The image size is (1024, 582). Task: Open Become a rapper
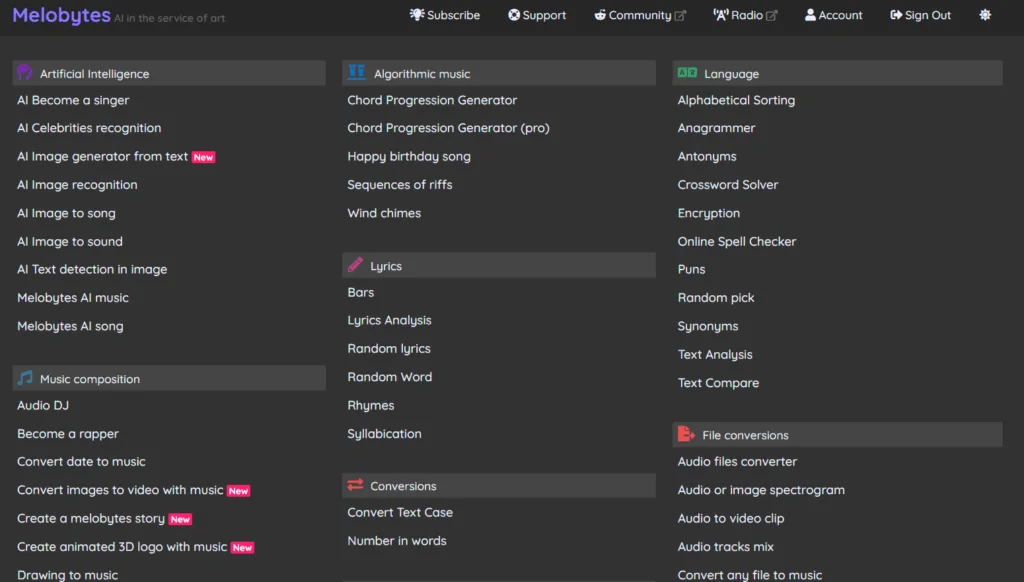click(68, 434)
